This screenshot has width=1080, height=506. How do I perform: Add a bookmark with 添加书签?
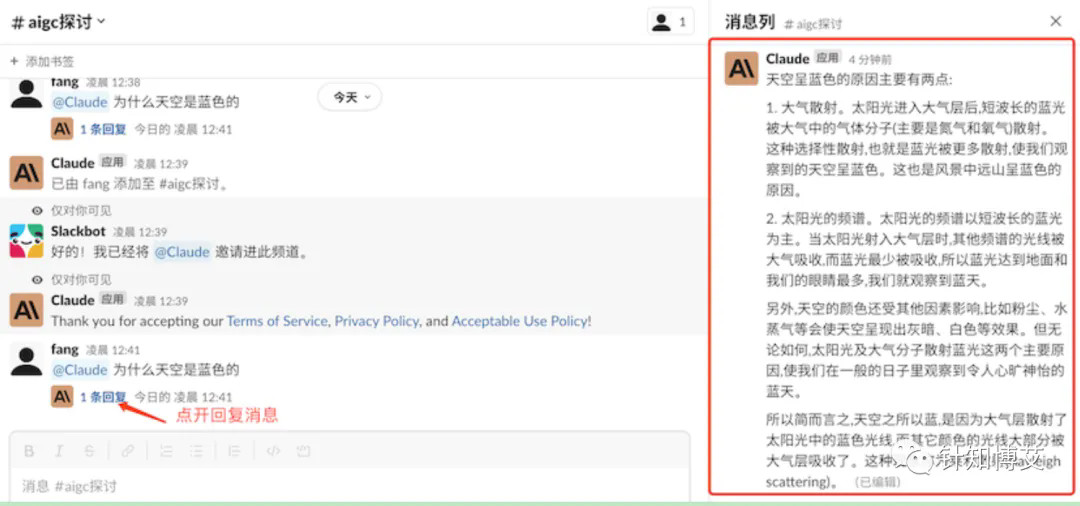pyautogui.click(x=43, y=61)
